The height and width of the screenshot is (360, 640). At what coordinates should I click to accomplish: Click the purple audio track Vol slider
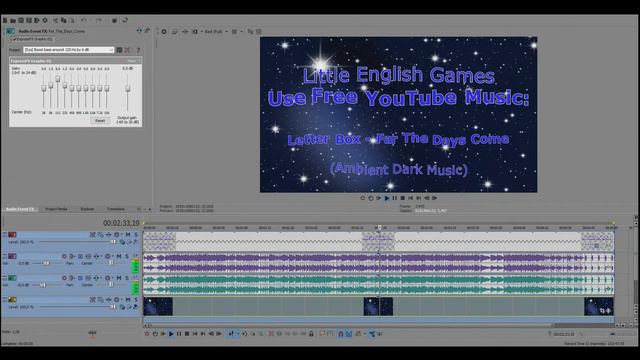coord(47,263)
